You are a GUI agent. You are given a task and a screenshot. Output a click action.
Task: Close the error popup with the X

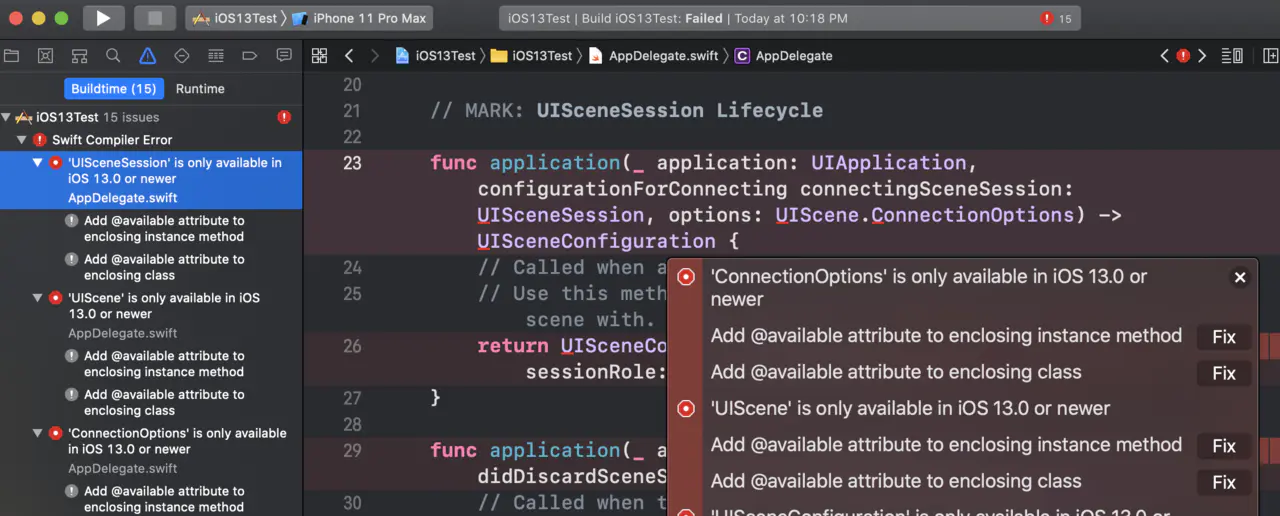(x=1240, y=278)
